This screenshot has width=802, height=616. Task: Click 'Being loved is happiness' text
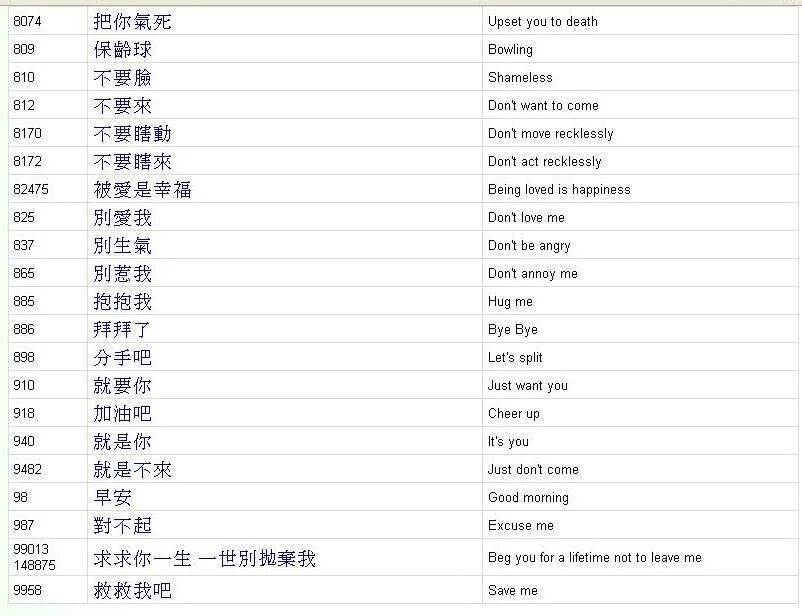(559, 190)
